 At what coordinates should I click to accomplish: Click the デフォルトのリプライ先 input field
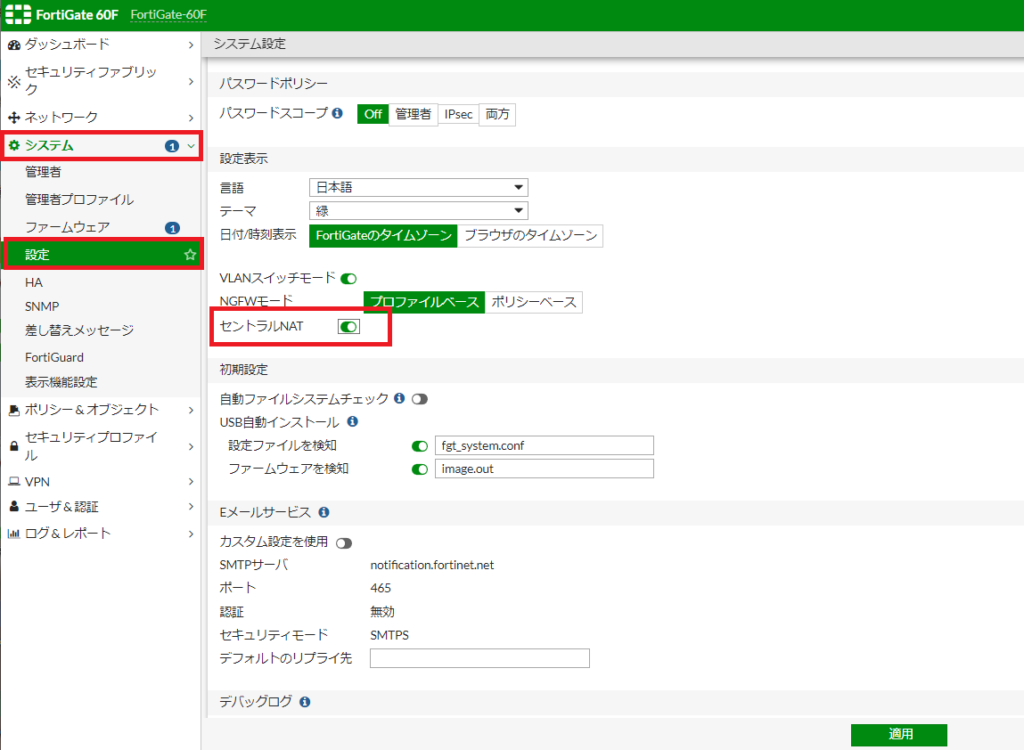(x=479, y=658)
